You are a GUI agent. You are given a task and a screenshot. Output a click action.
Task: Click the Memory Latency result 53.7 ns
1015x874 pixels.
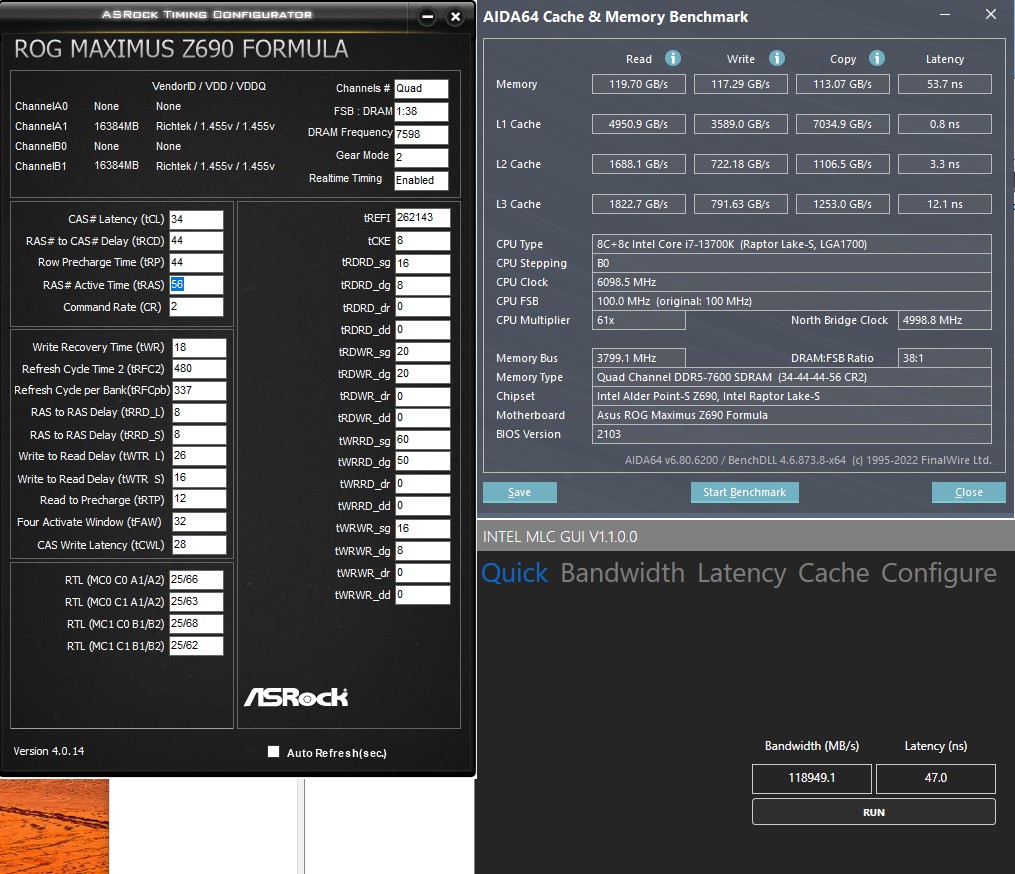(x=944, y=84)
